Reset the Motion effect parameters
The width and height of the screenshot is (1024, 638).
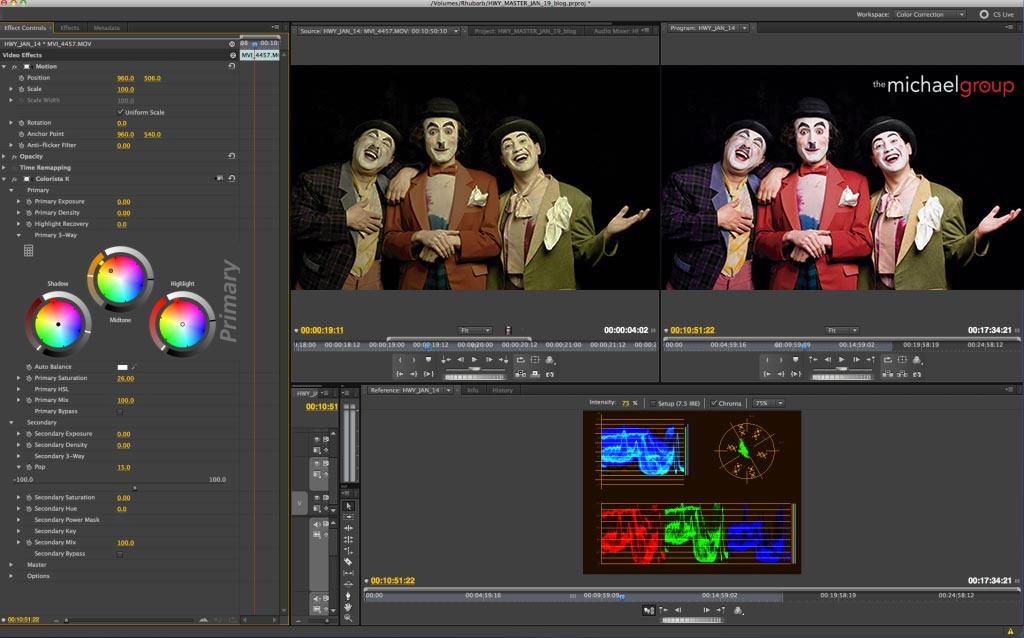pyautogui.click(x=232, y=66)
